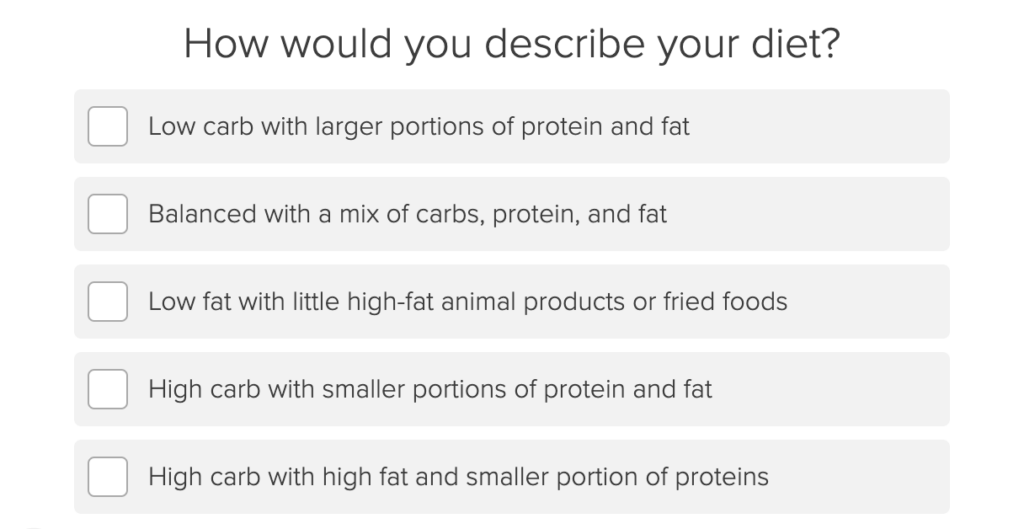Click the 'Balanced with a mix of carbs' text
1024x529 pixels.
[408, 214]
